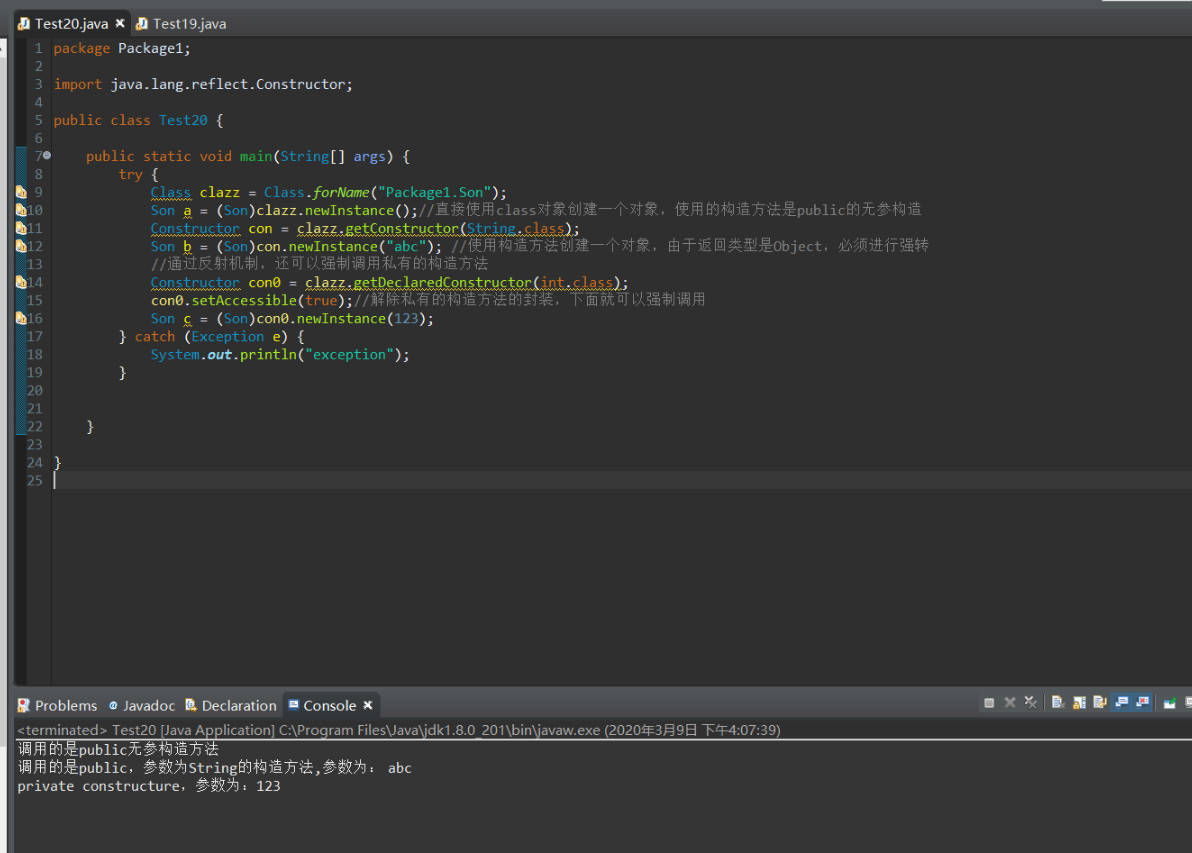Click the warning marker on line 9
1192x853 pixels.
[21, 192]
